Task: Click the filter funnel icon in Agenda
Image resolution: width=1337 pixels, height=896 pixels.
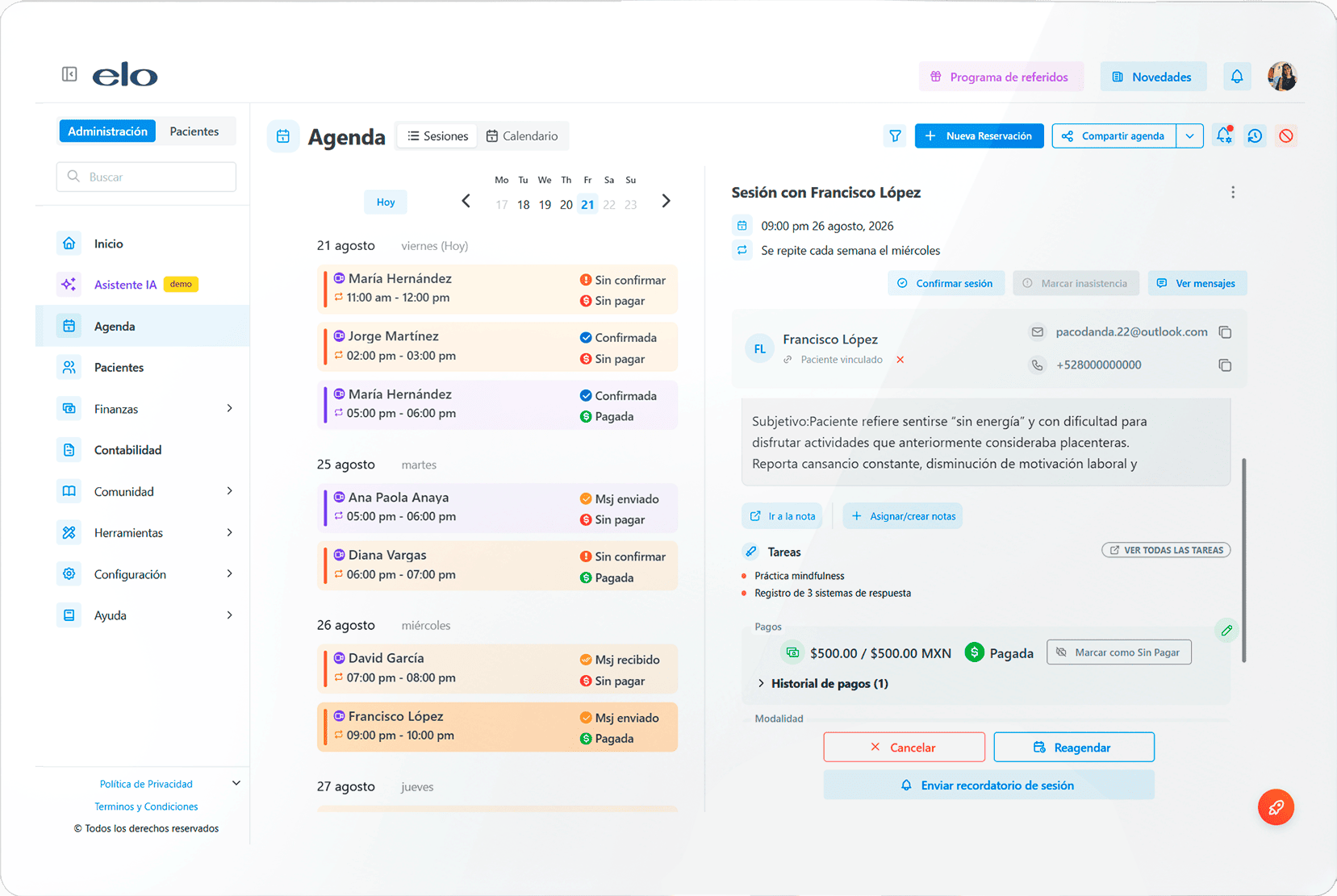Action: (895, 136)
